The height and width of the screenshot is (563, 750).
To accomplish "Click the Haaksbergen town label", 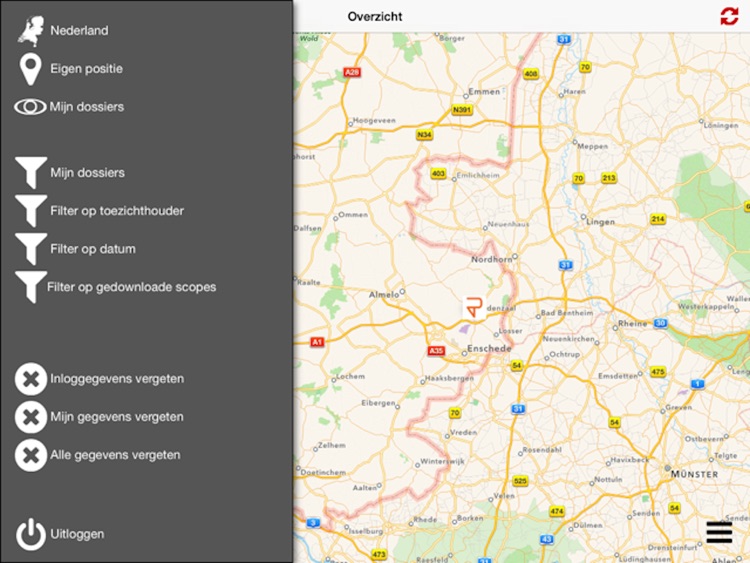I will pyautogui.click(x=449, y=378).
